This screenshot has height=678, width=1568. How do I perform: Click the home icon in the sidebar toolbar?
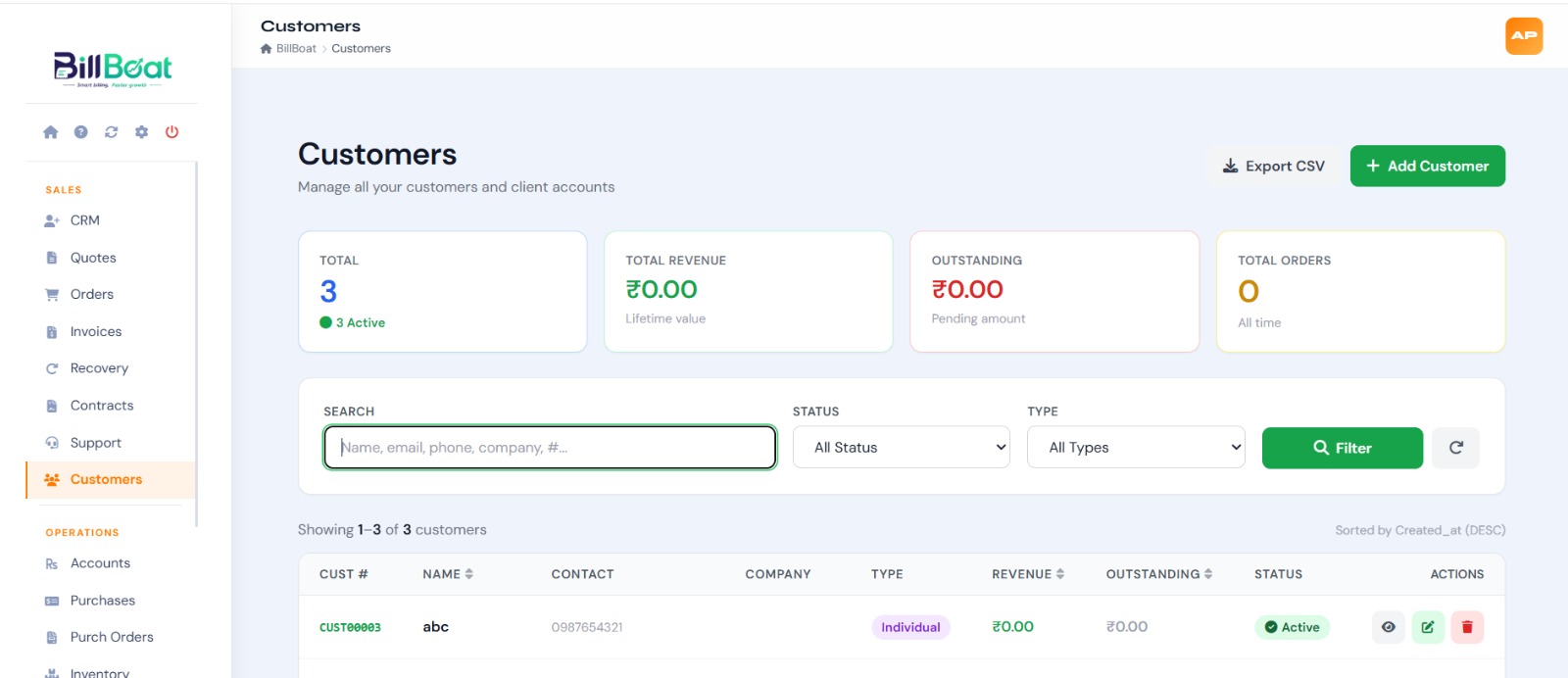point(51,132)
